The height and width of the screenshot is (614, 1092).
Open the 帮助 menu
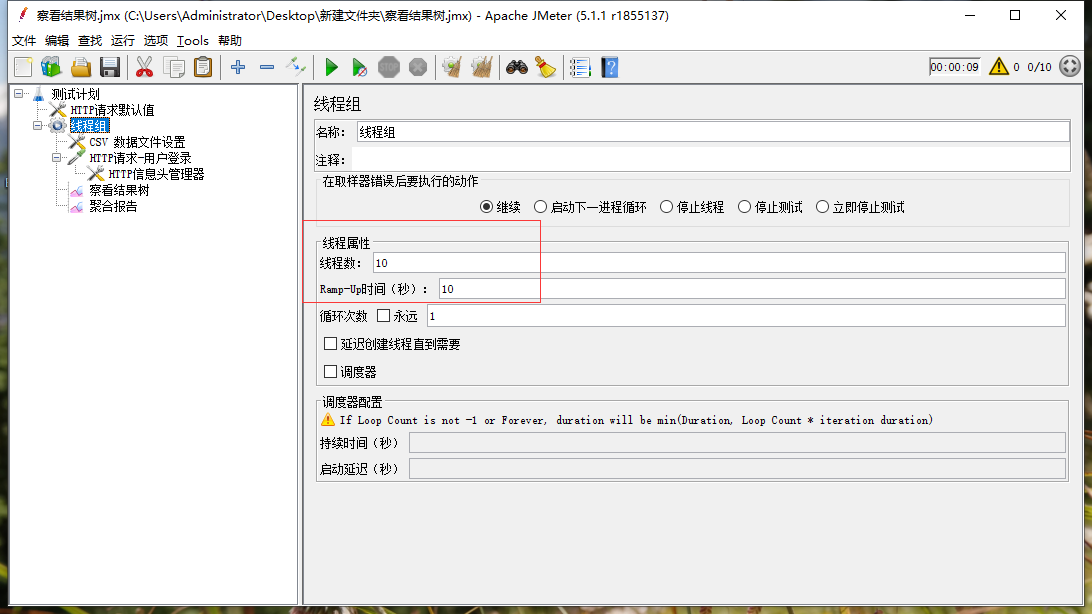[x=230, y=40]
